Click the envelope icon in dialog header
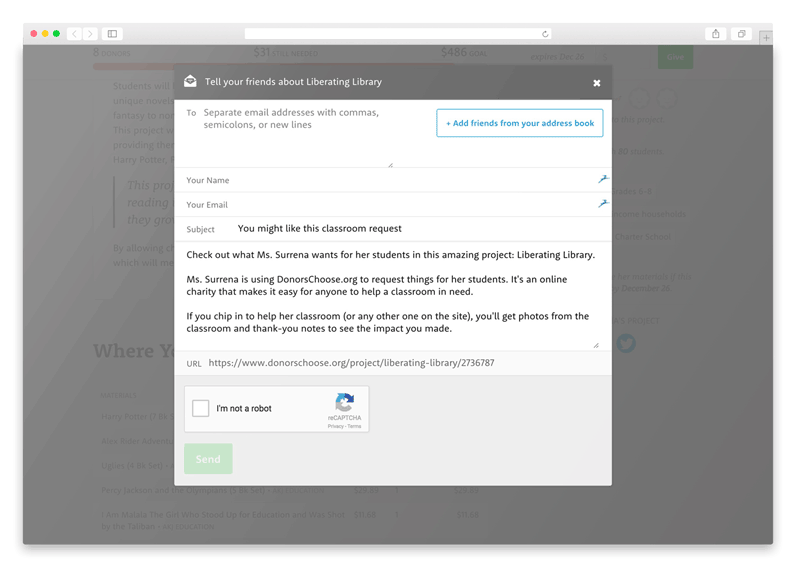Viewport: 800px width, 579px height. 190,81
